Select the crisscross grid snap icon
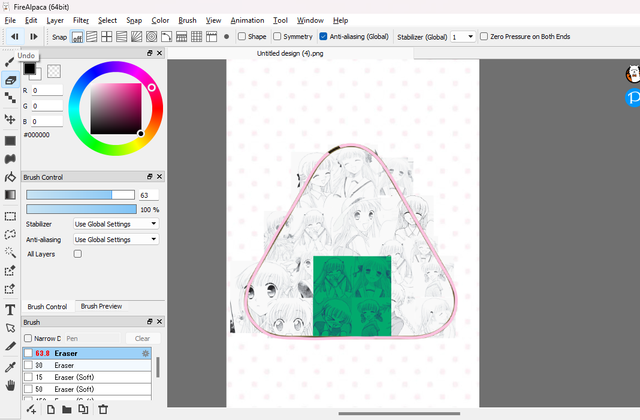The width and height of the screenshot is (640, 420). pyautogui.click(x=107, y=37)
